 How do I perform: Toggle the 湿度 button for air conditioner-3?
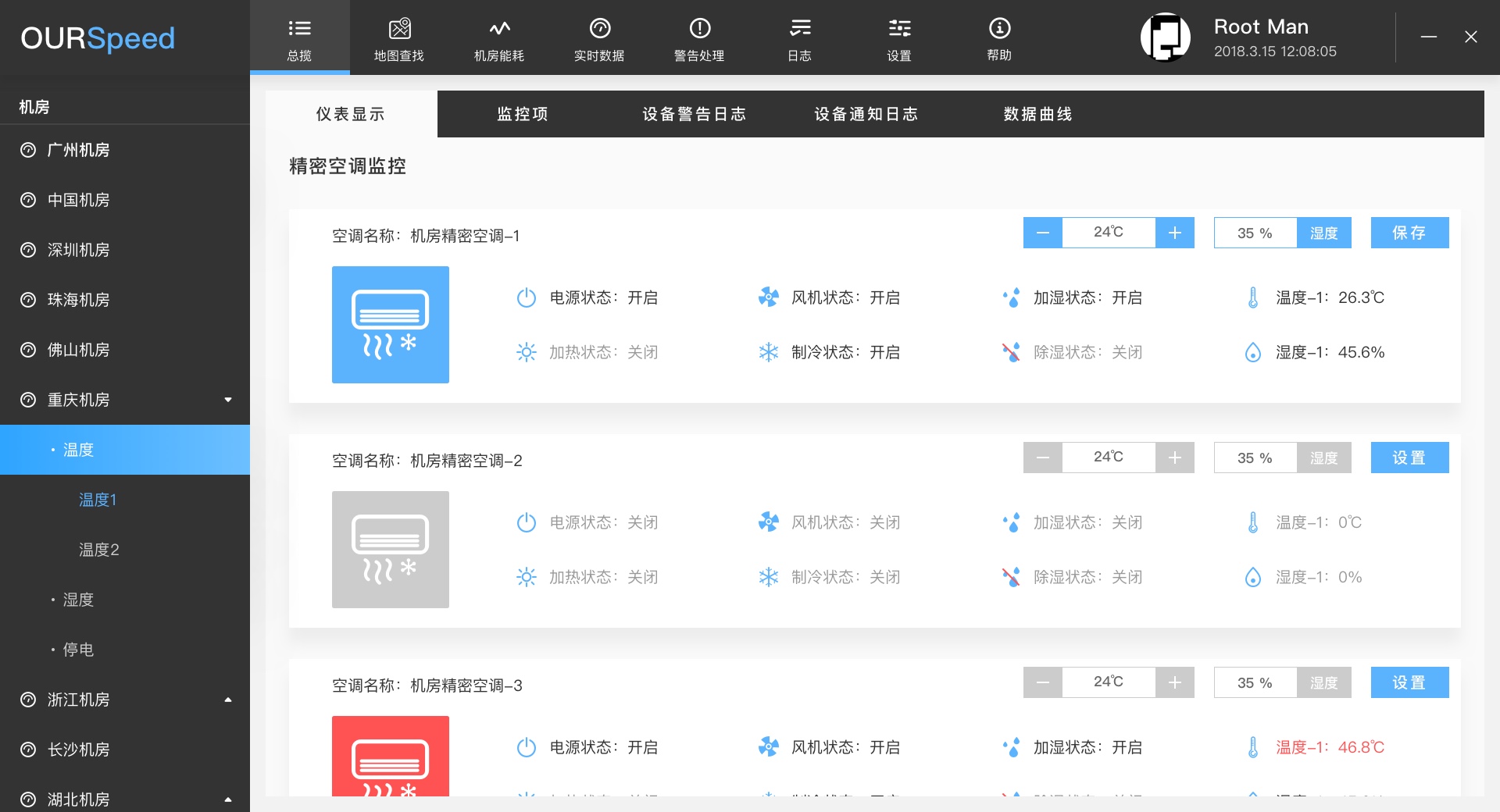1323,682
